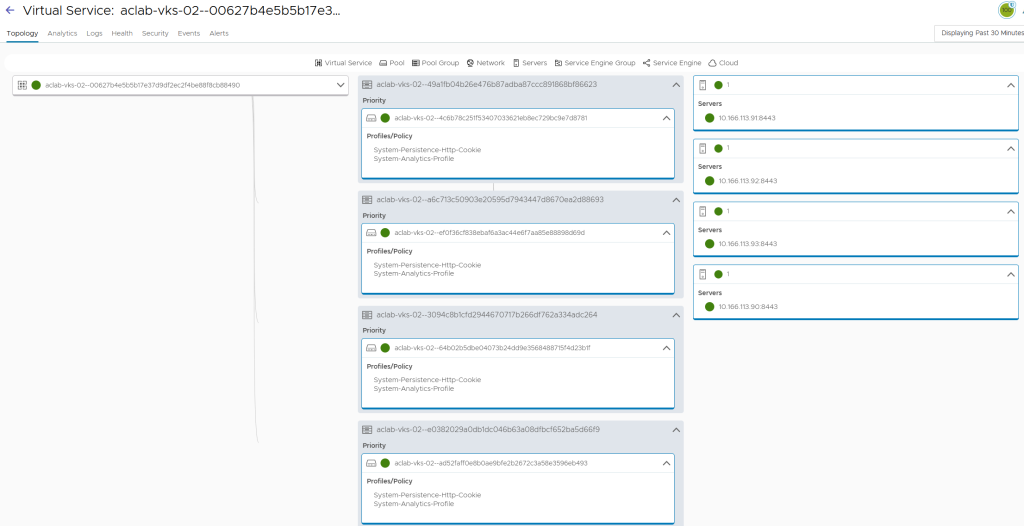
Task: Open the Displaying Past 30 Minutes selector
Action: (x=980, y=33)
